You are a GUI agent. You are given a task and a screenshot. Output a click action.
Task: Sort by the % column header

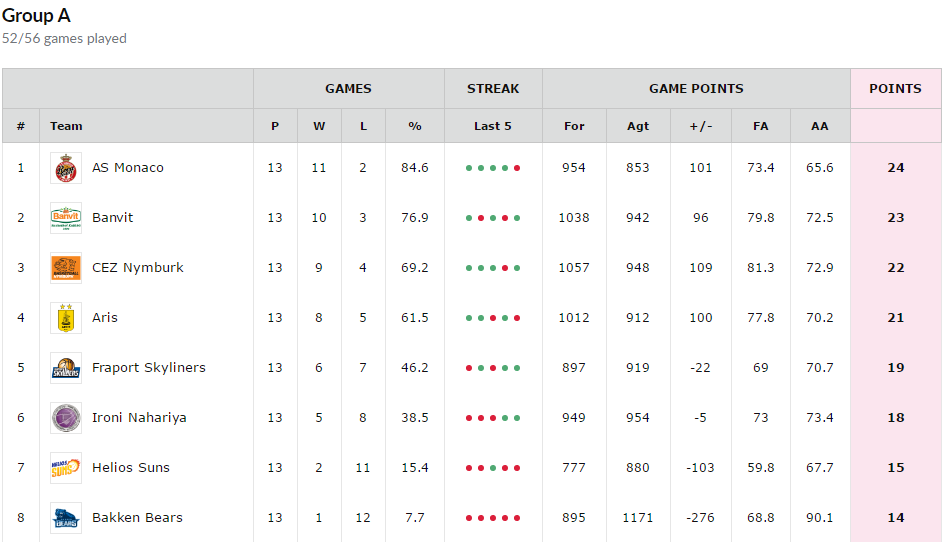(x=415, y=126)
